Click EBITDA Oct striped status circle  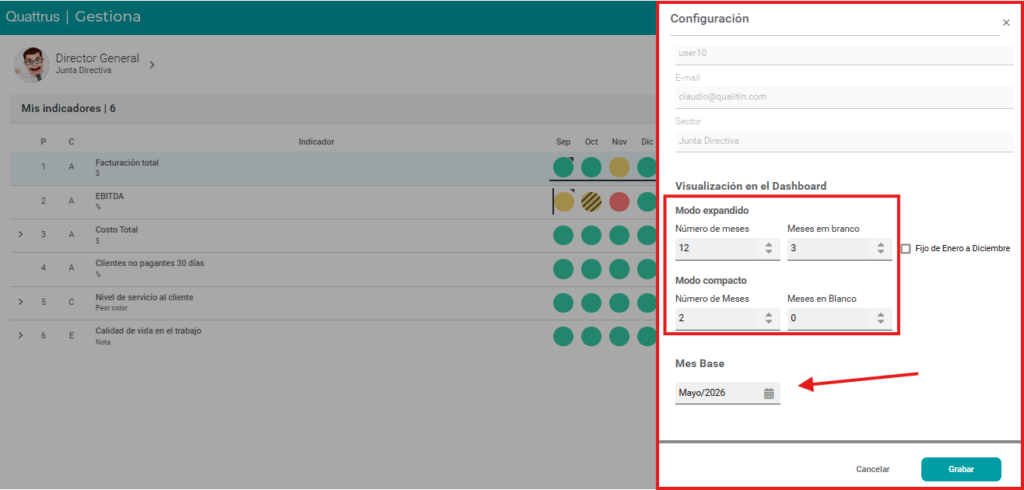591,201
